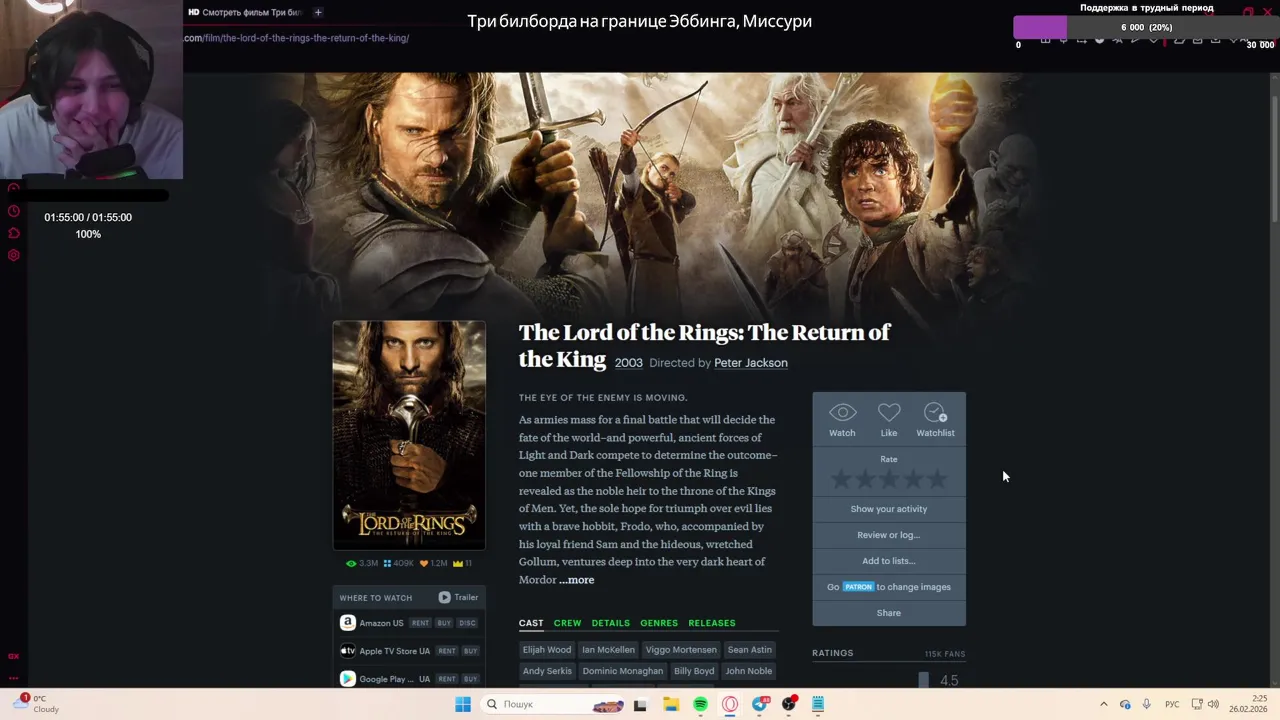The height and width of the screenshot is (720, 1280).
Task: Click the crown top-250 rank icon
Action: (457, 563)
